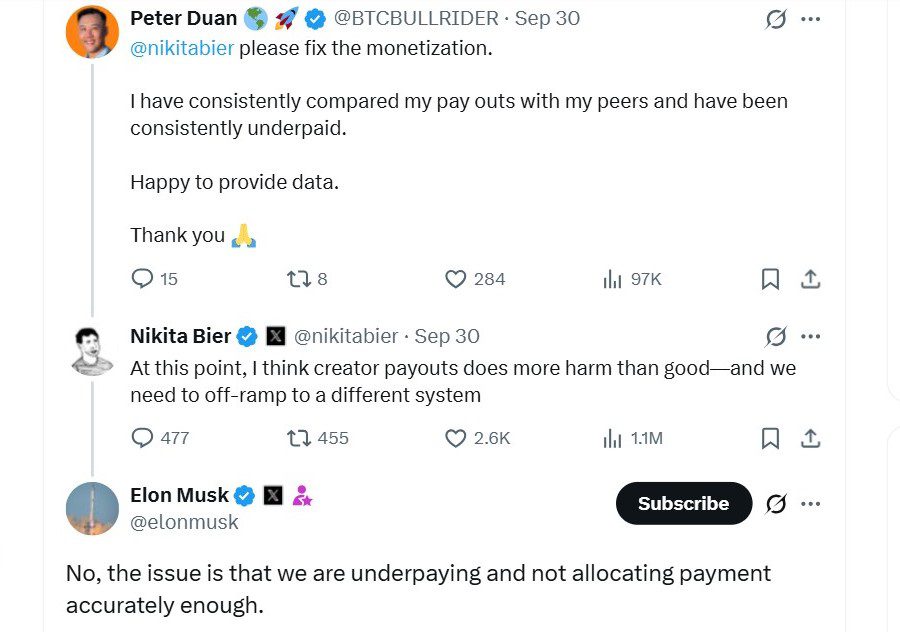Open the @nikitabier mention link

(x=182, y=48)
